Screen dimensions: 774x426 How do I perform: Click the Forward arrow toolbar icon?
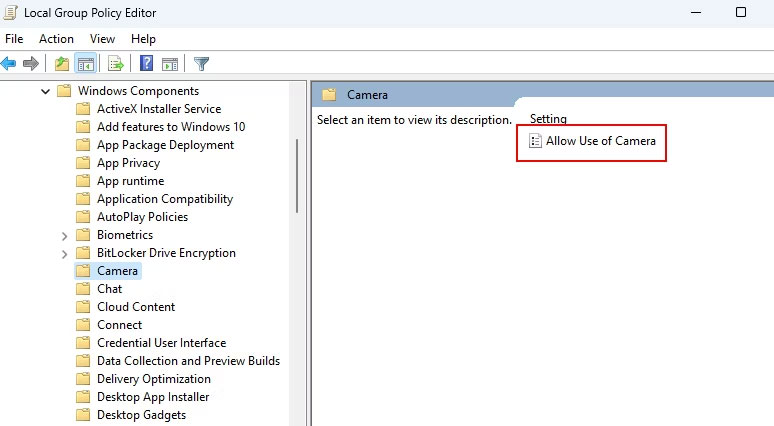click(31, 64)
